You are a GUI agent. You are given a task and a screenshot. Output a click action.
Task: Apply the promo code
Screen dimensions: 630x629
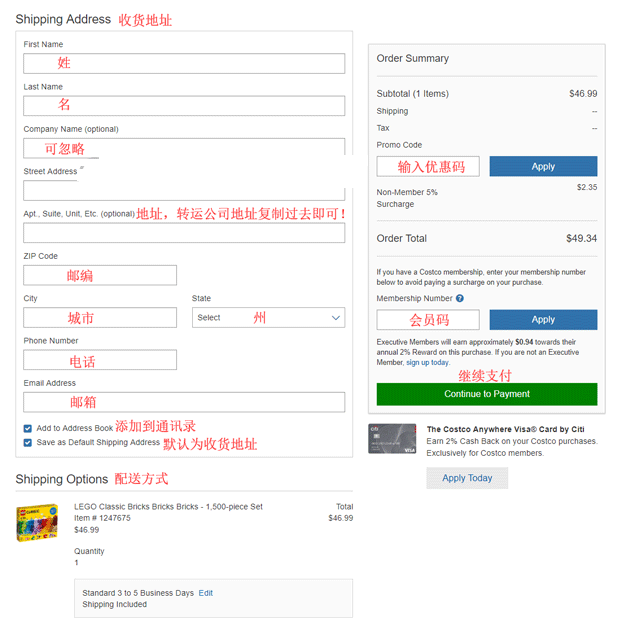[x=543, y=166]
